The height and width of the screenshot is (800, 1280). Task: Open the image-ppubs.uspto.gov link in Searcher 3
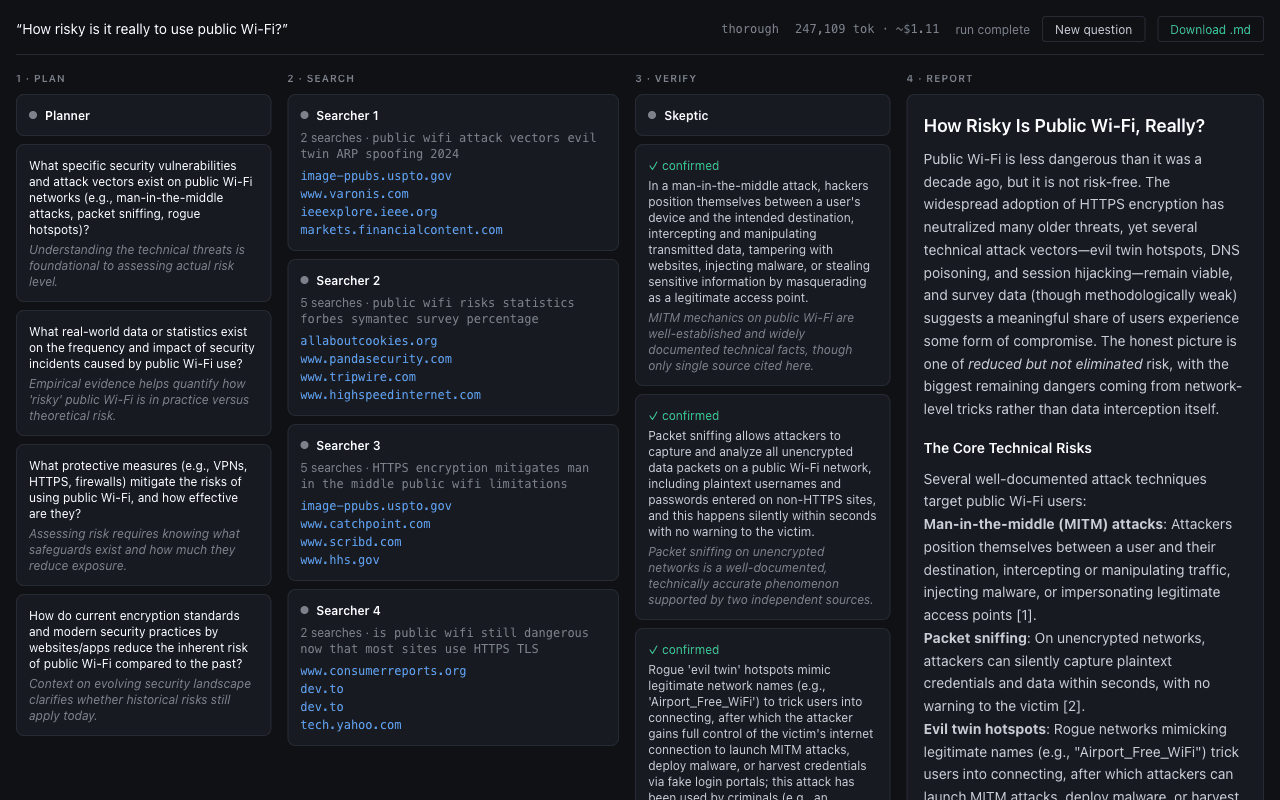[x=376, y=506]
